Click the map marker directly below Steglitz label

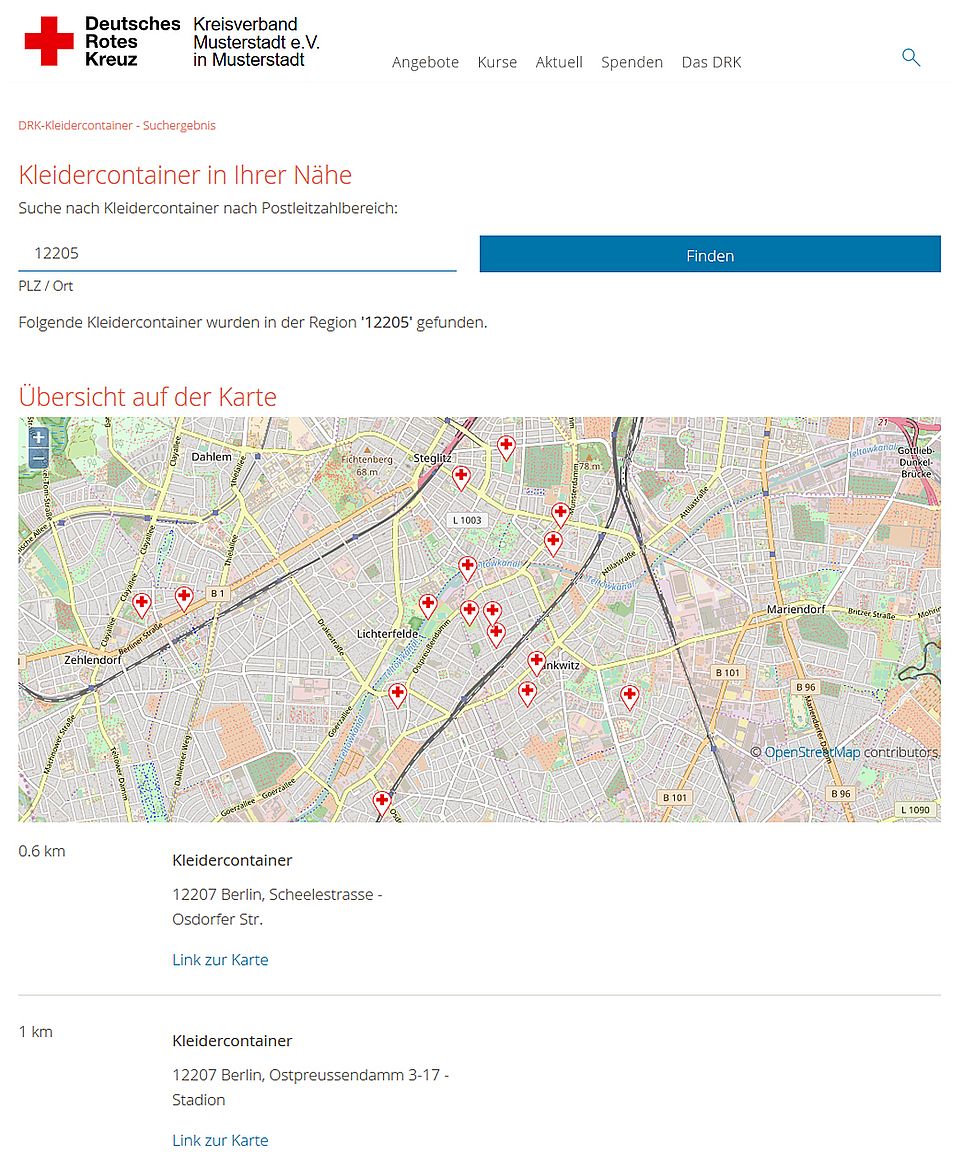pos(461,476)
